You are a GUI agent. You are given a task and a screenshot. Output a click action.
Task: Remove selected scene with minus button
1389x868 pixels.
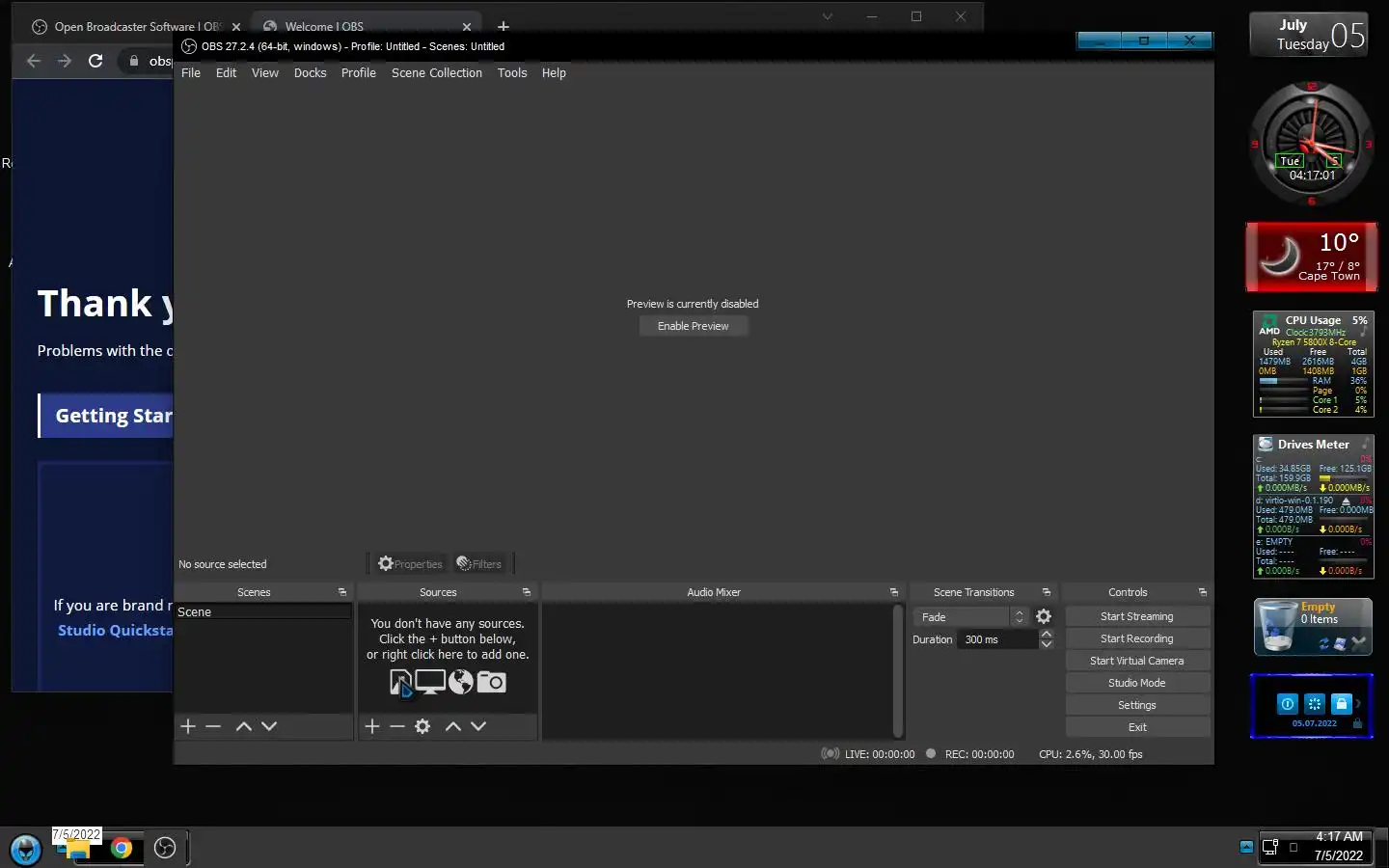213,726
